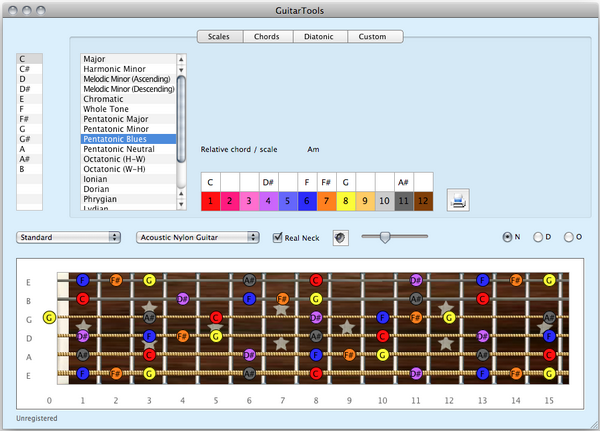Viewport: 600px width, 431px height.
Task: Click blue F note on A string fret 8
Action: [x=316, y=355]
